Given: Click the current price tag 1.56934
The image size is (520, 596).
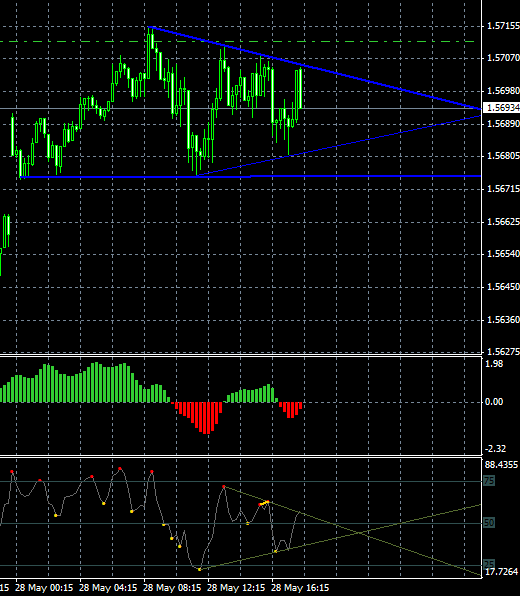Looking at the screenshot, I should coord(501,108).
